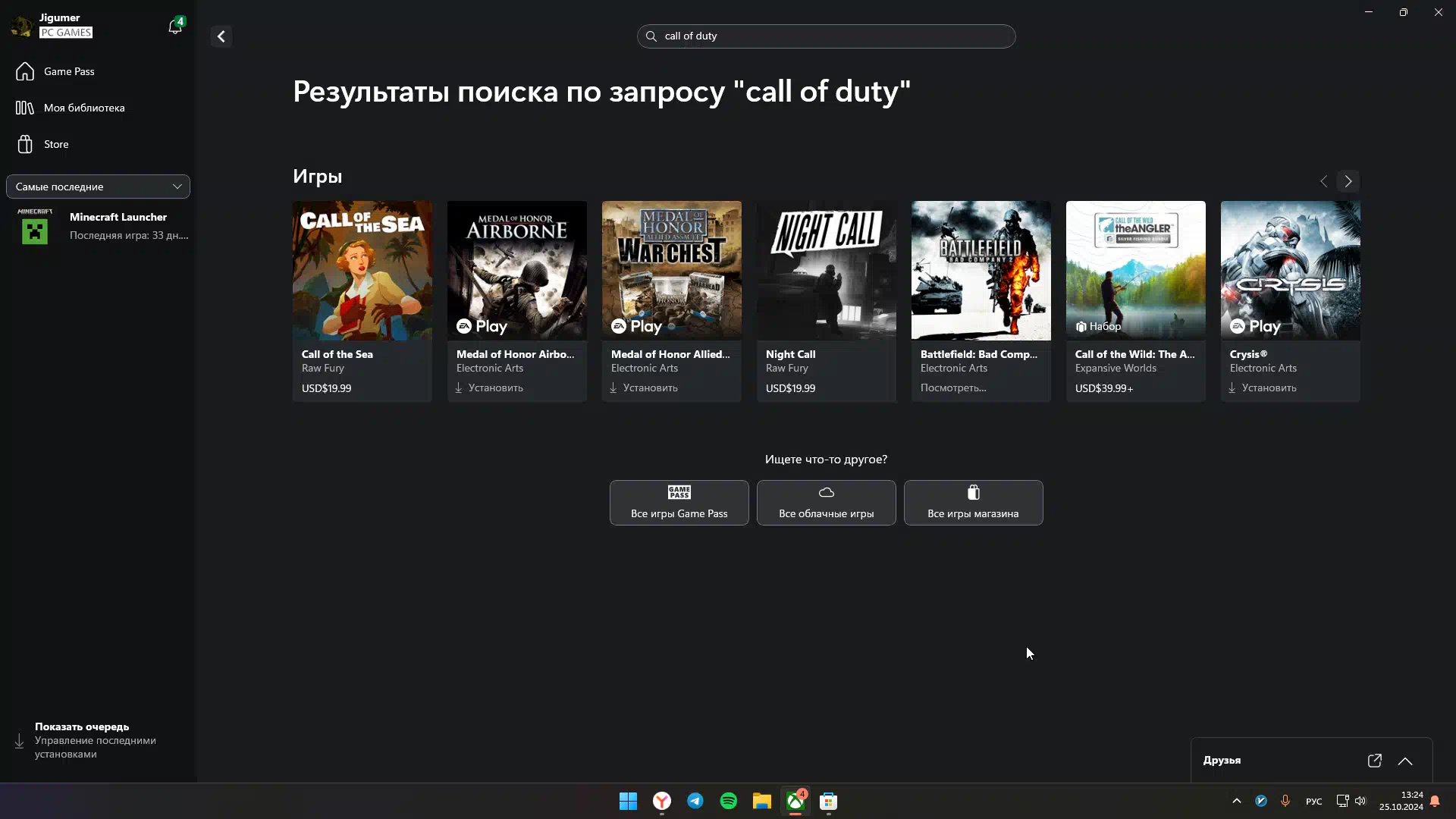Screen dimensions: 1456x819
Task: Click the Игры section heading
Action: pos(317,177)
